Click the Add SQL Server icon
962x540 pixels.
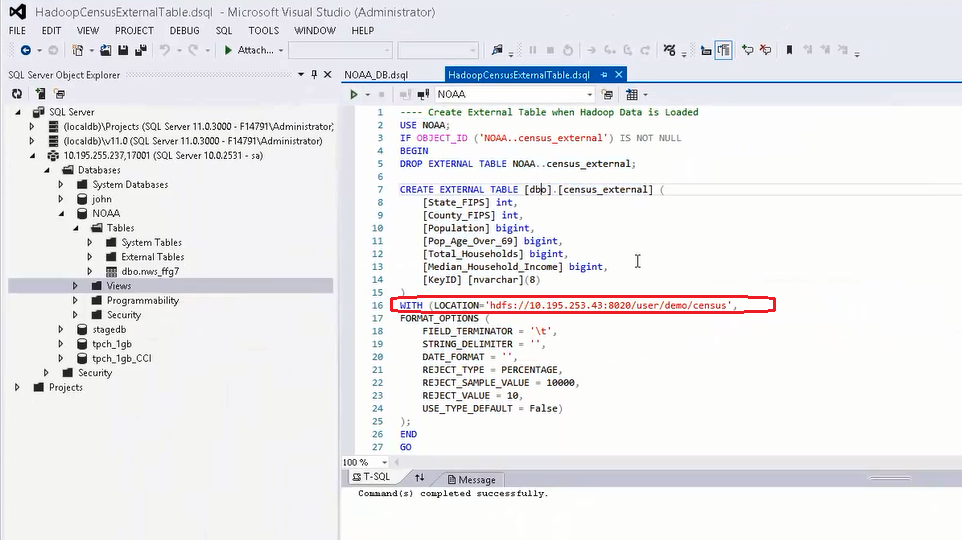click(40, 94)
